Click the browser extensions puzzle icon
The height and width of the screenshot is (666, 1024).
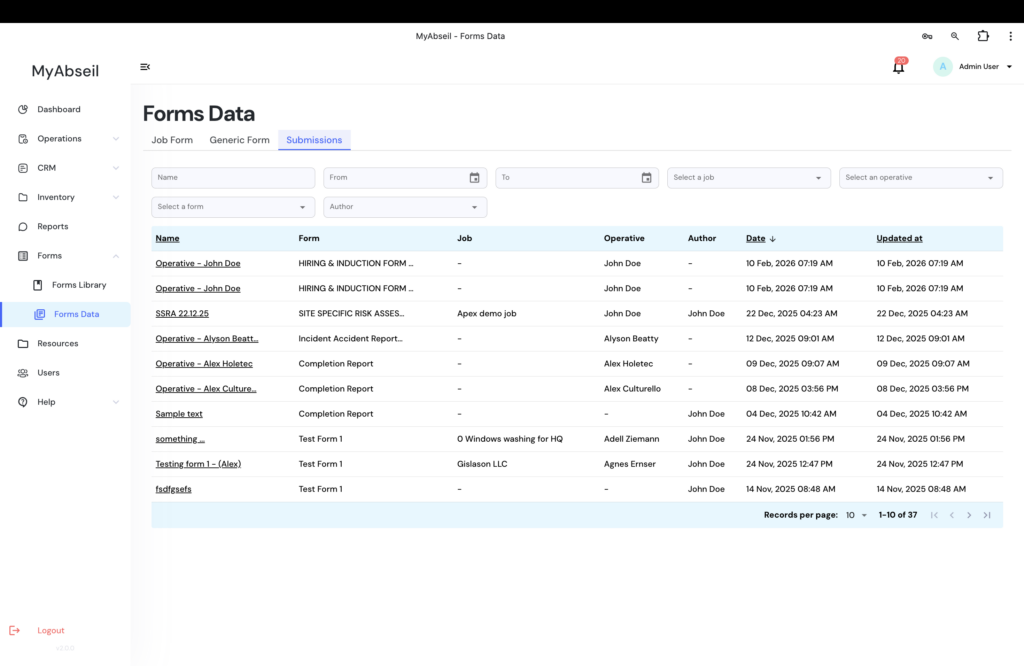(x=983, y=36)
